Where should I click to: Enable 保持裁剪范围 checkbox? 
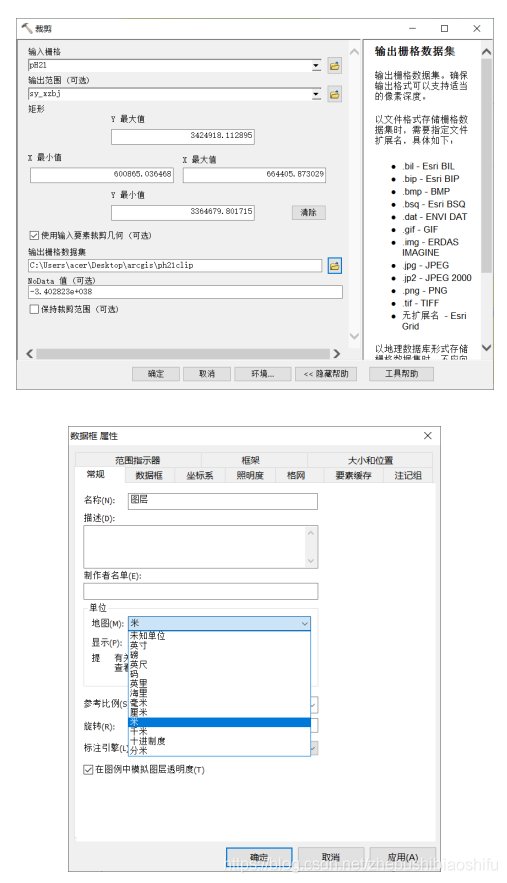click(34, 309)
